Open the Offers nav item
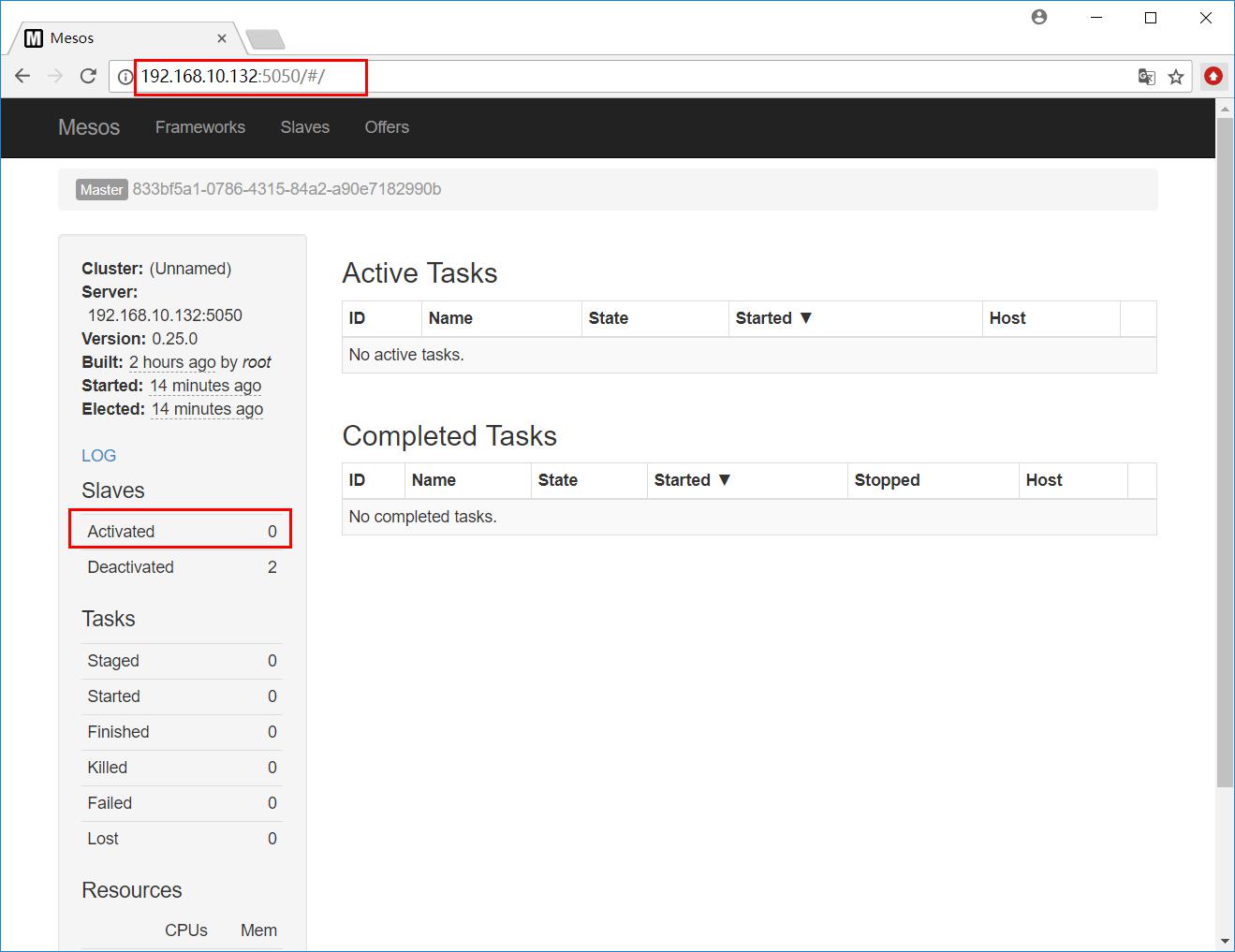This screenshot has height=952, width=1235. point(387,127)
